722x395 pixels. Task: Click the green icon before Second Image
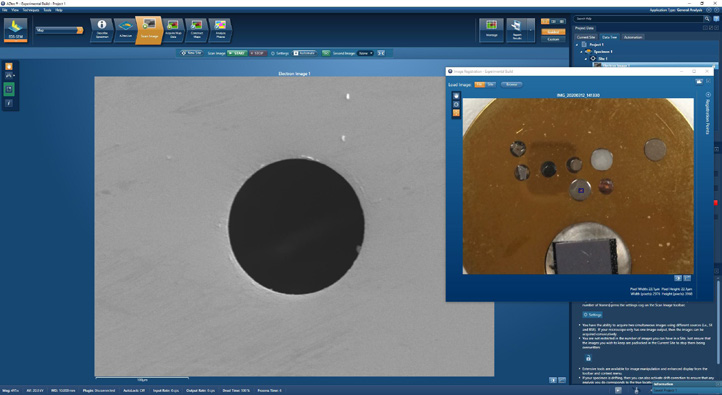326,53
